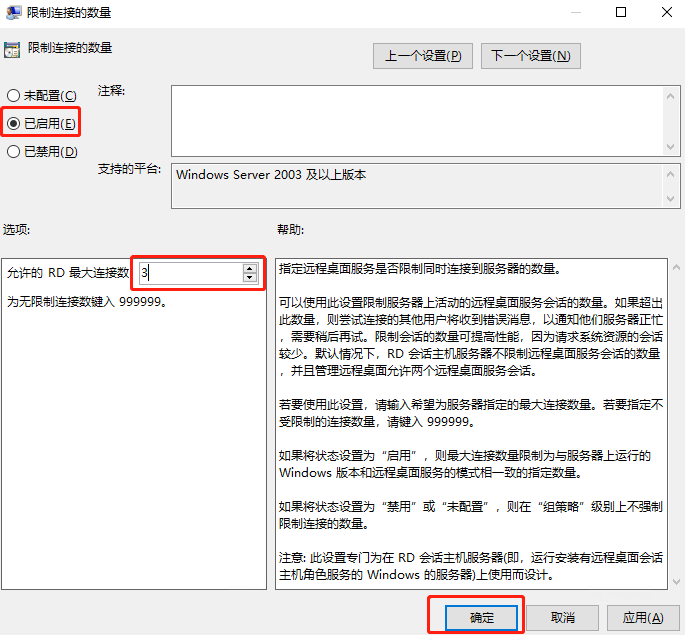The width and height of the screenshot is (685, 635).
Task: Click up arrow in 支持的平台 box scrollbar
Action: coord(670,173)
